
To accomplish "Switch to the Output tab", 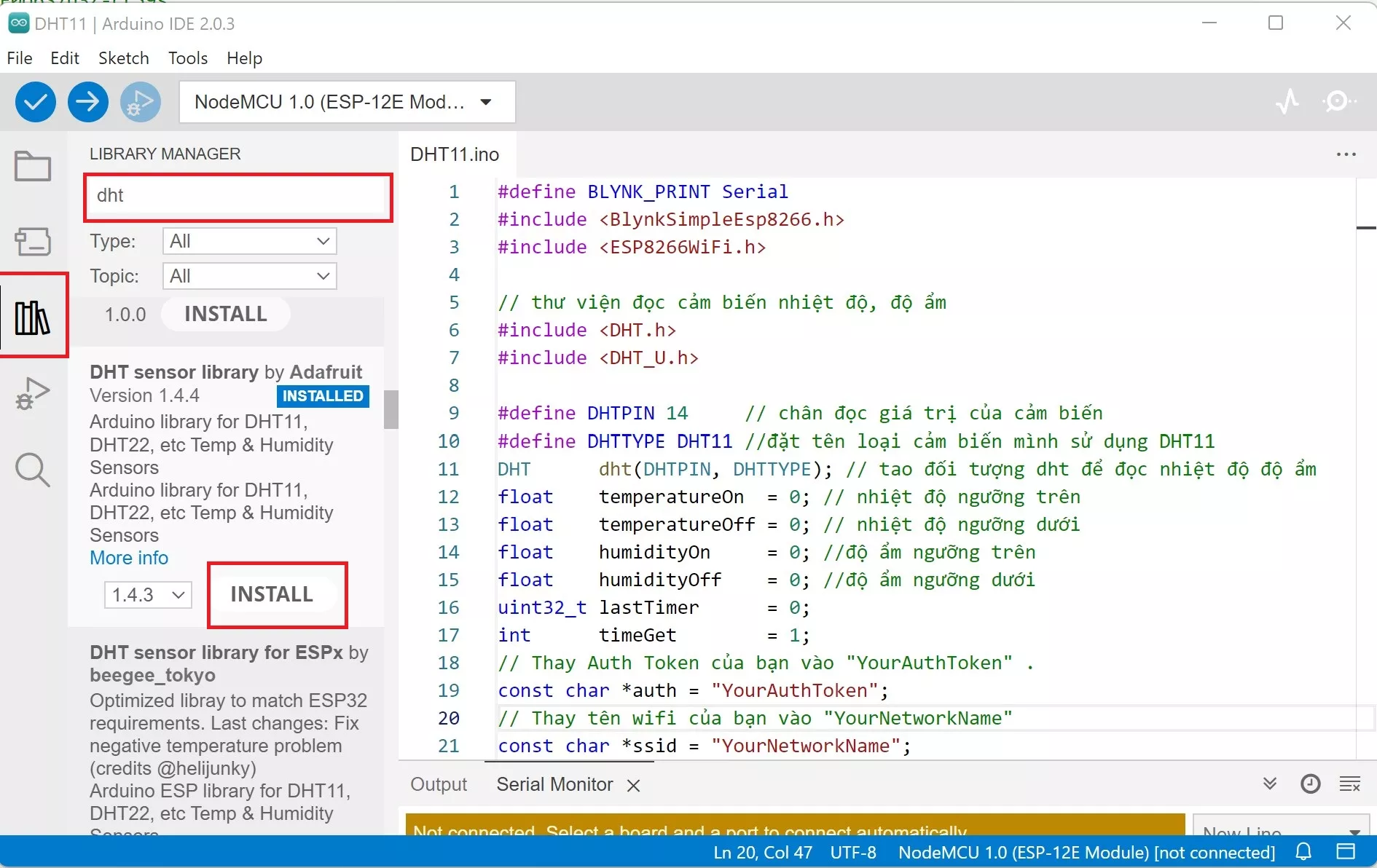I will (439, 784).
